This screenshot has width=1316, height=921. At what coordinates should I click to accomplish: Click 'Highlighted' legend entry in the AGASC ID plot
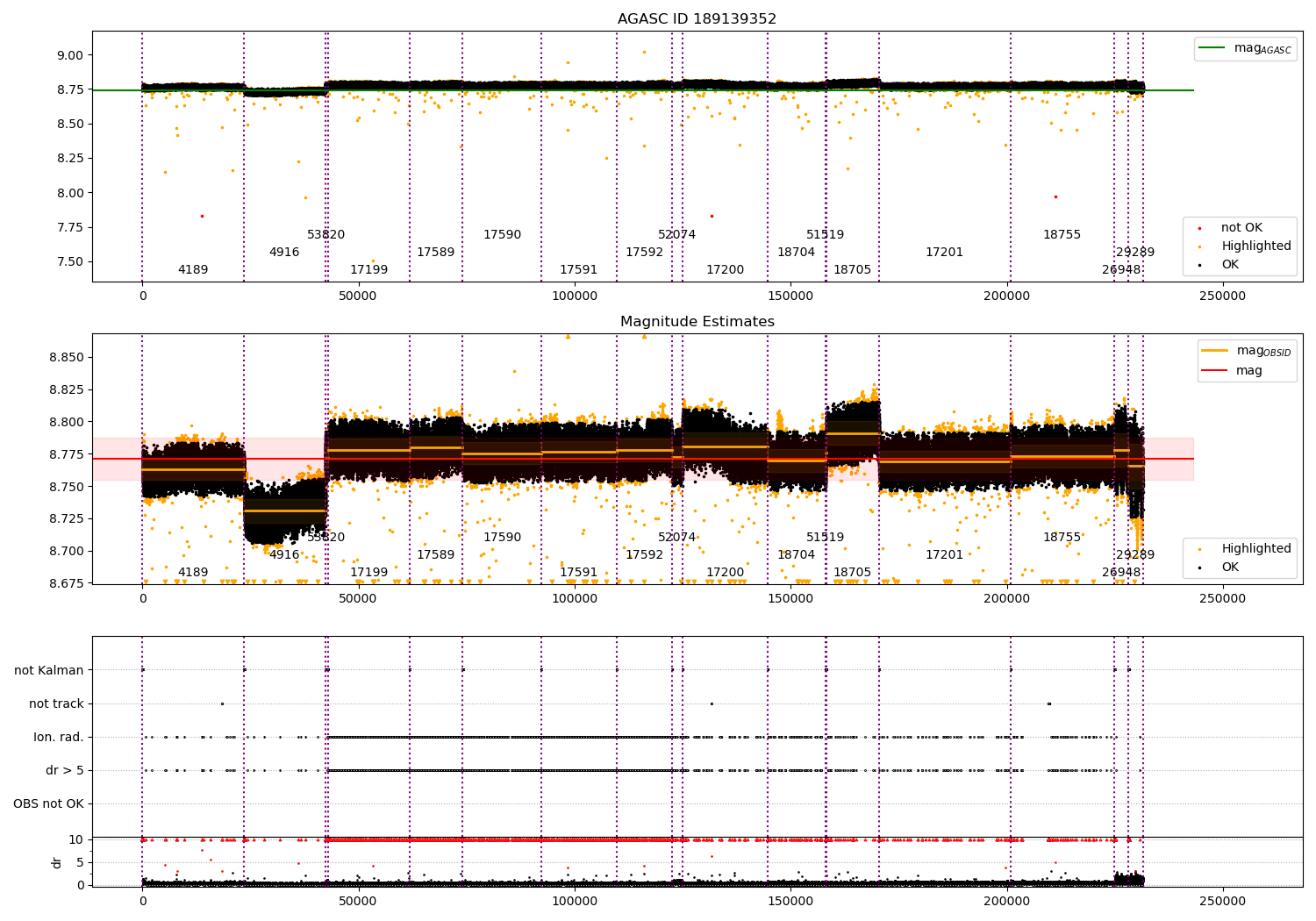1246,246
